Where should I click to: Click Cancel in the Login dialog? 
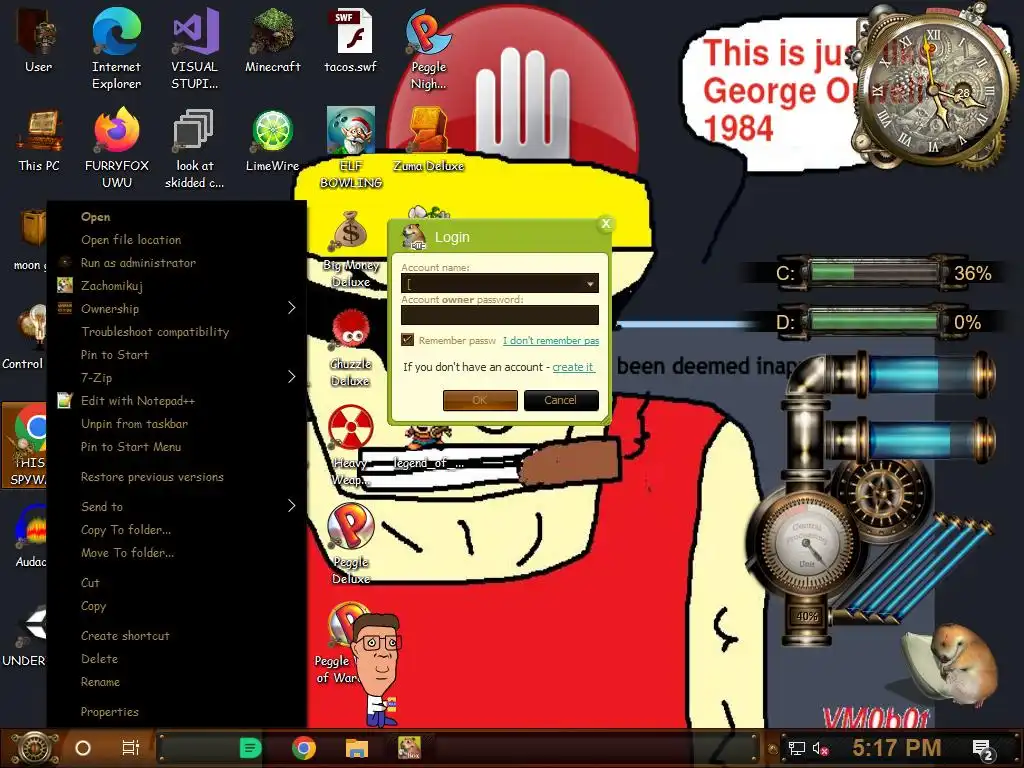coord(561,400)
